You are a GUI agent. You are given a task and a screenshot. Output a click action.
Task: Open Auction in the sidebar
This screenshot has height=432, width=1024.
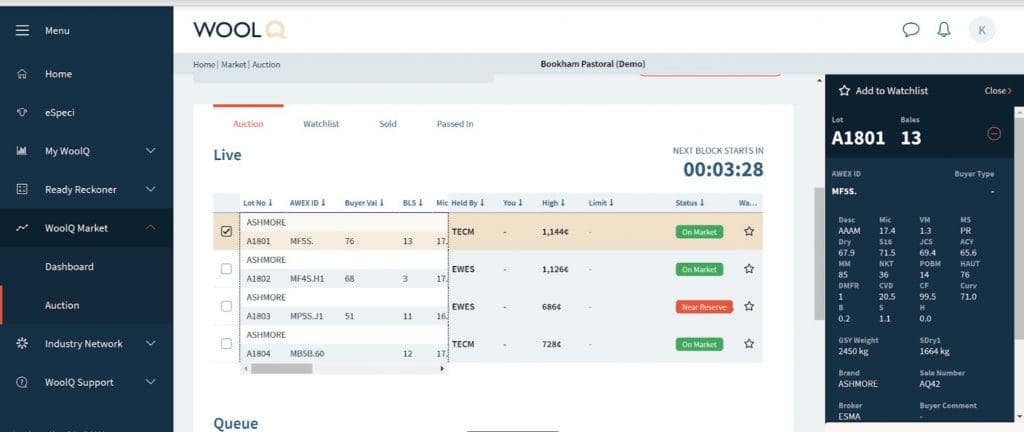(x=62, y=305)
